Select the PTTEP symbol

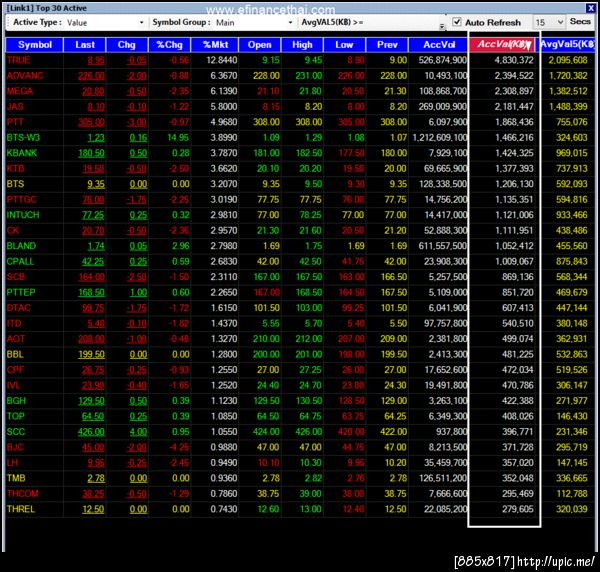[21, 292]
